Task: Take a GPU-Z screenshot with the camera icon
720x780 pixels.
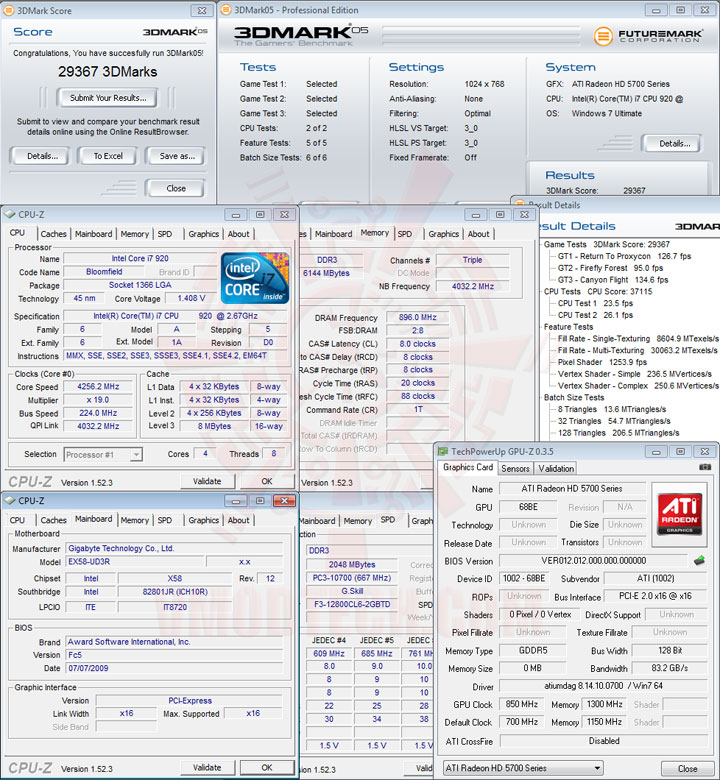Action: click(705, 467)
